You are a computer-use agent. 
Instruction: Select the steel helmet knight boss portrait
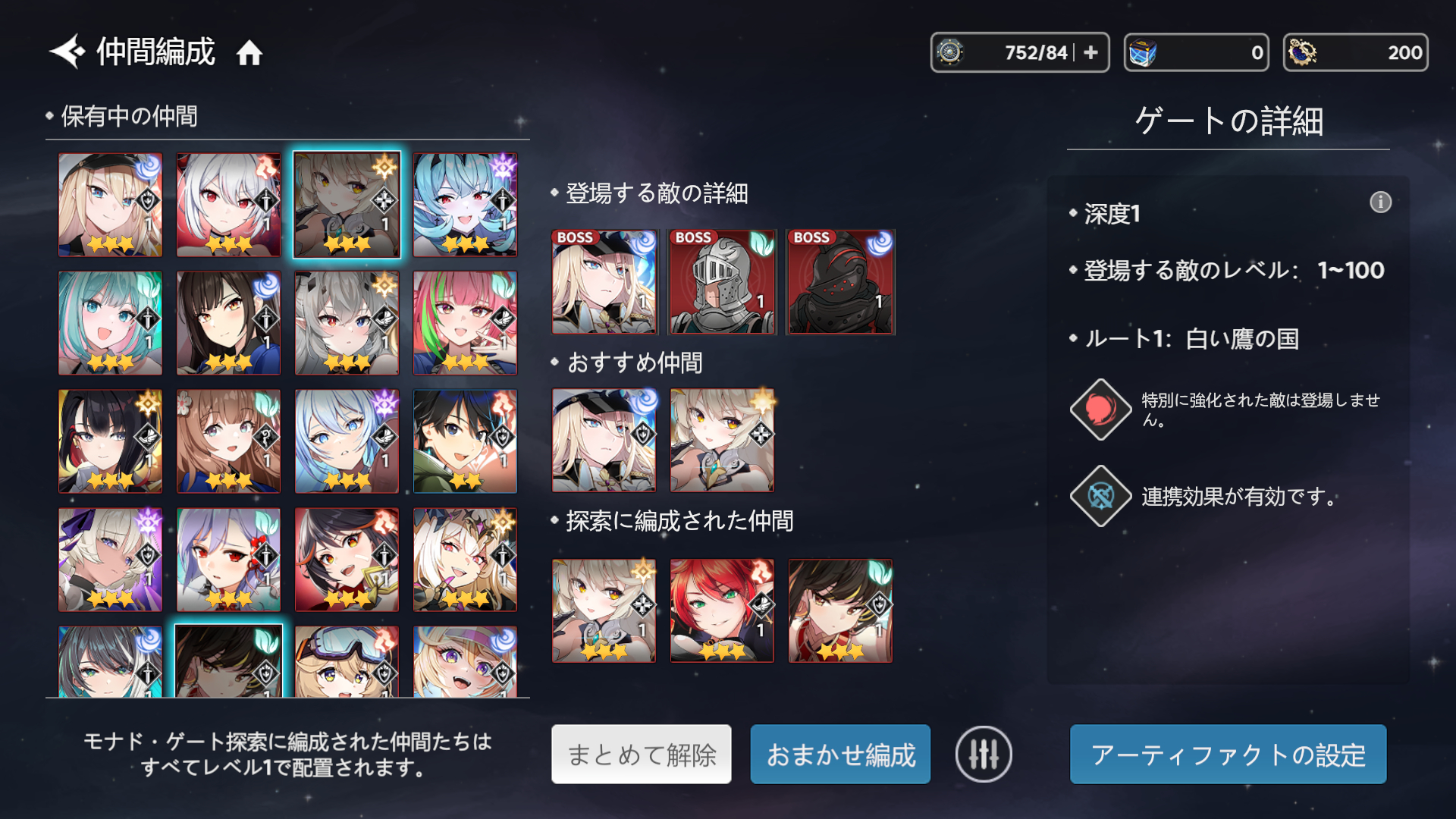click(722, 282)
